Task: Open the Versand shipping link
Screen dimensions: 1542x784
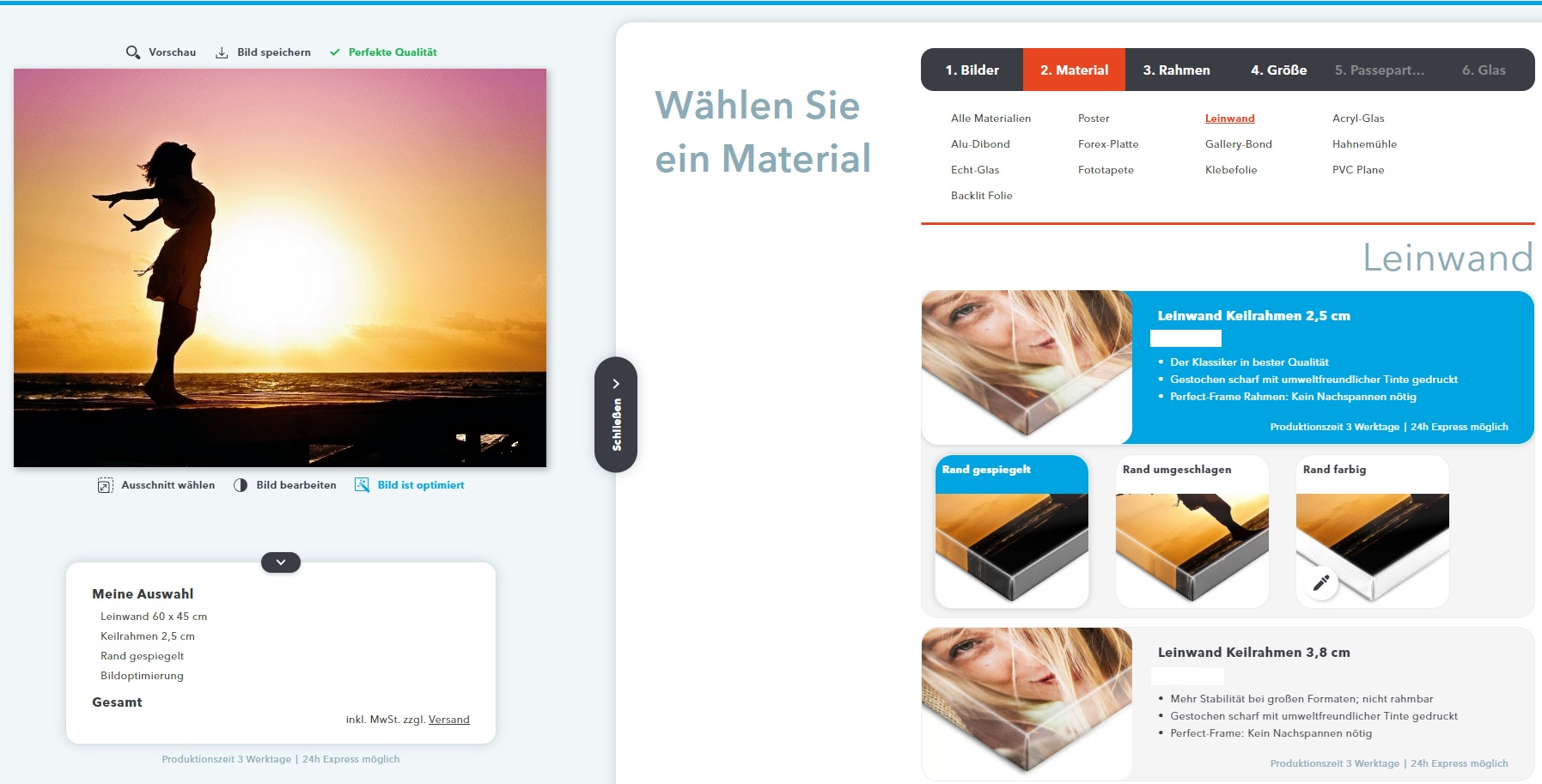Action: click(x=448, y=720)
